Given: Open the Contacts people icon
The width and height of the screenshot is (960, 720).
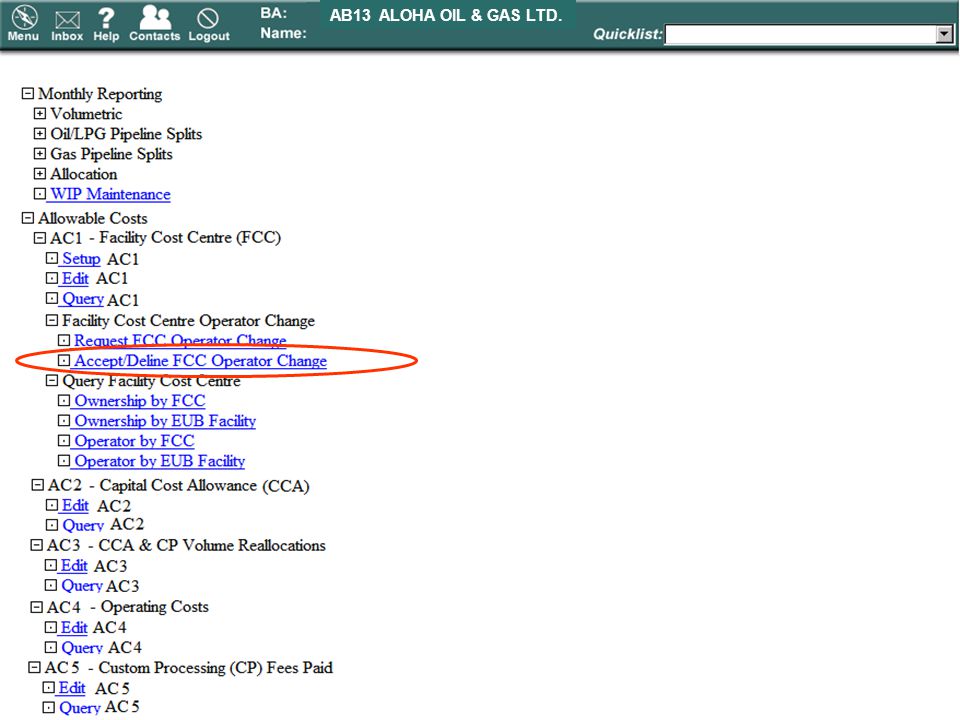Looking at the screenshot, I should [155, 17].
